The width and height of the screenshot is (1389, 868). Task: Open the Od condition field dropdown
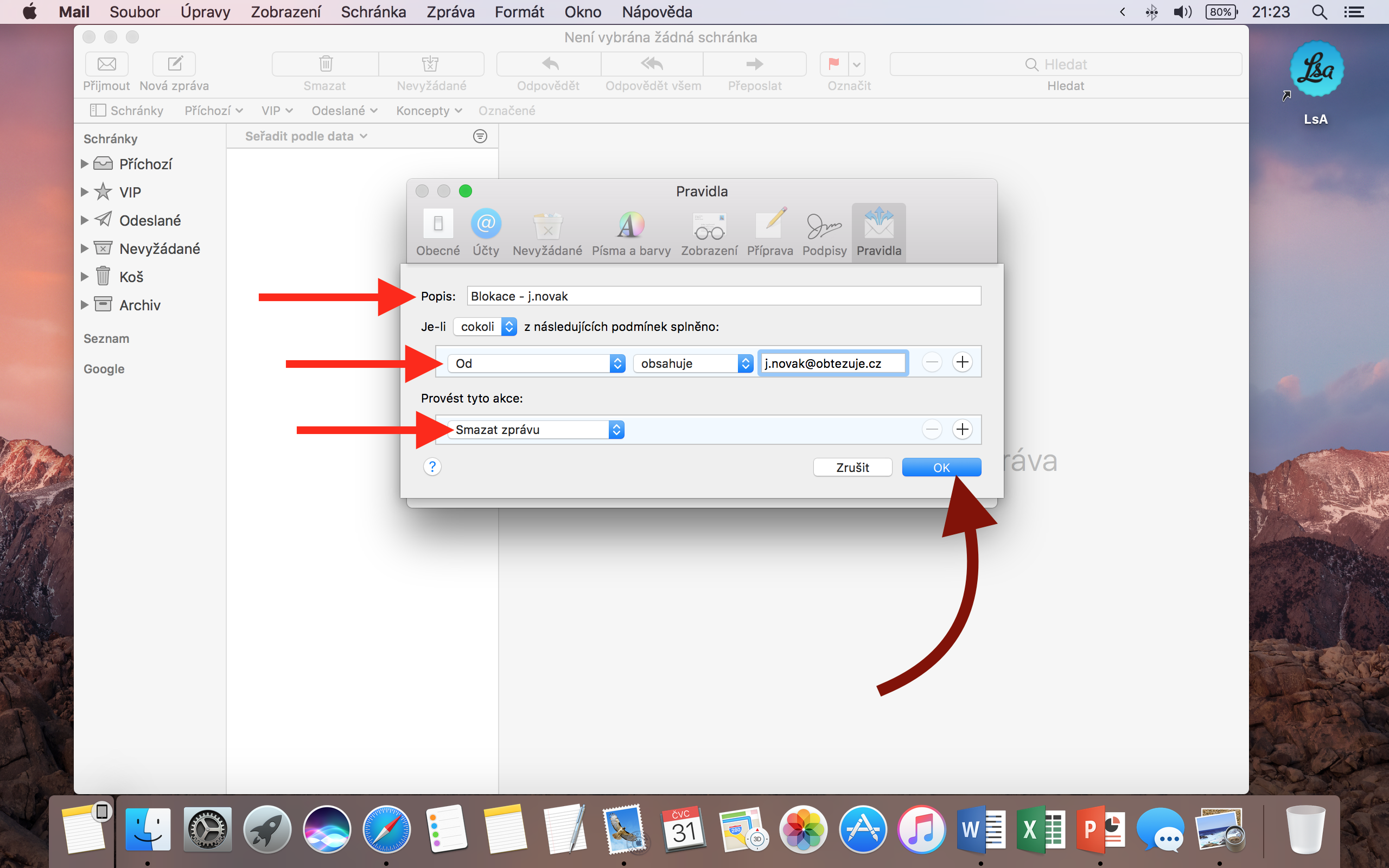(x=537, y=363)
